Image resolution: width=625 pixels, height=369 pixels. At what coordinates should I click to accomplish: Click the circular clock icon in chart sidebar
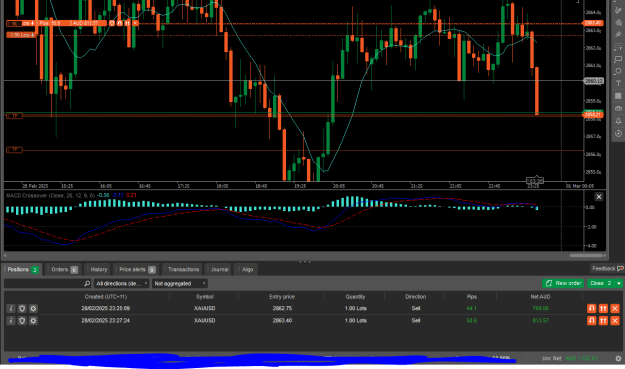point(618,133)
